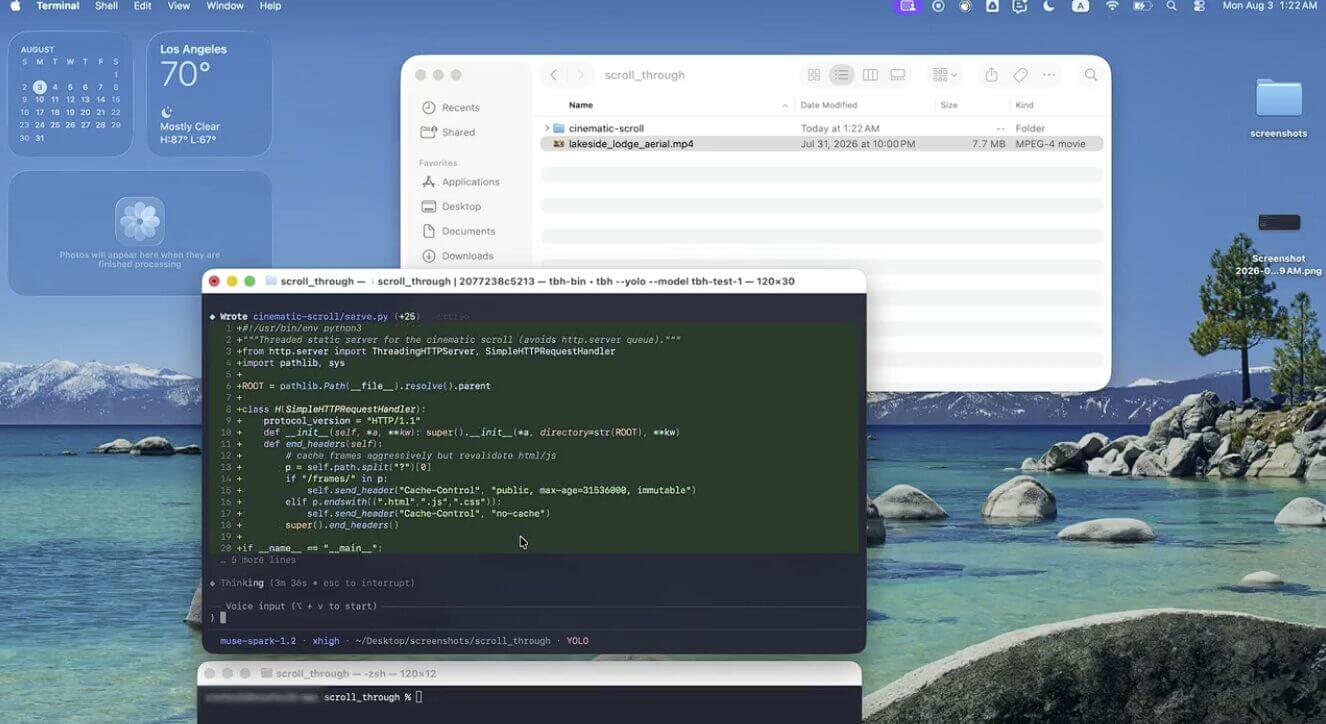Go back in the Finder window
This screenshot has width=1326, height=724.
tap(554, 75)
